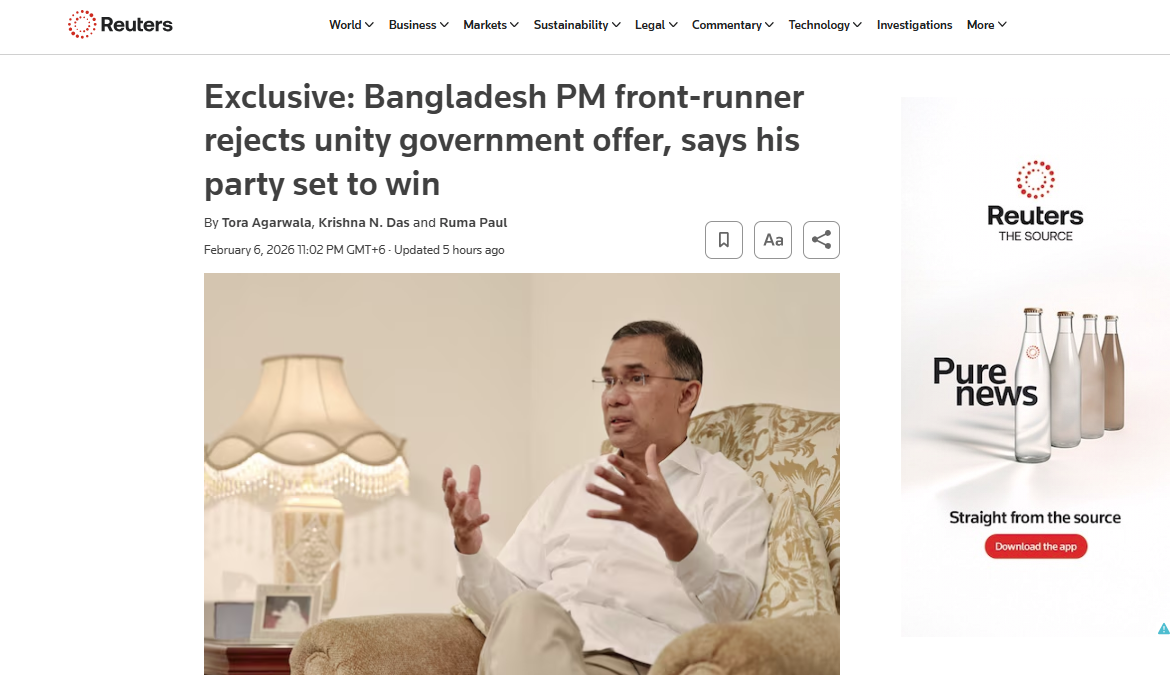Click the Reuters logo in header
1170x675 pixels.
pos(120,25)
